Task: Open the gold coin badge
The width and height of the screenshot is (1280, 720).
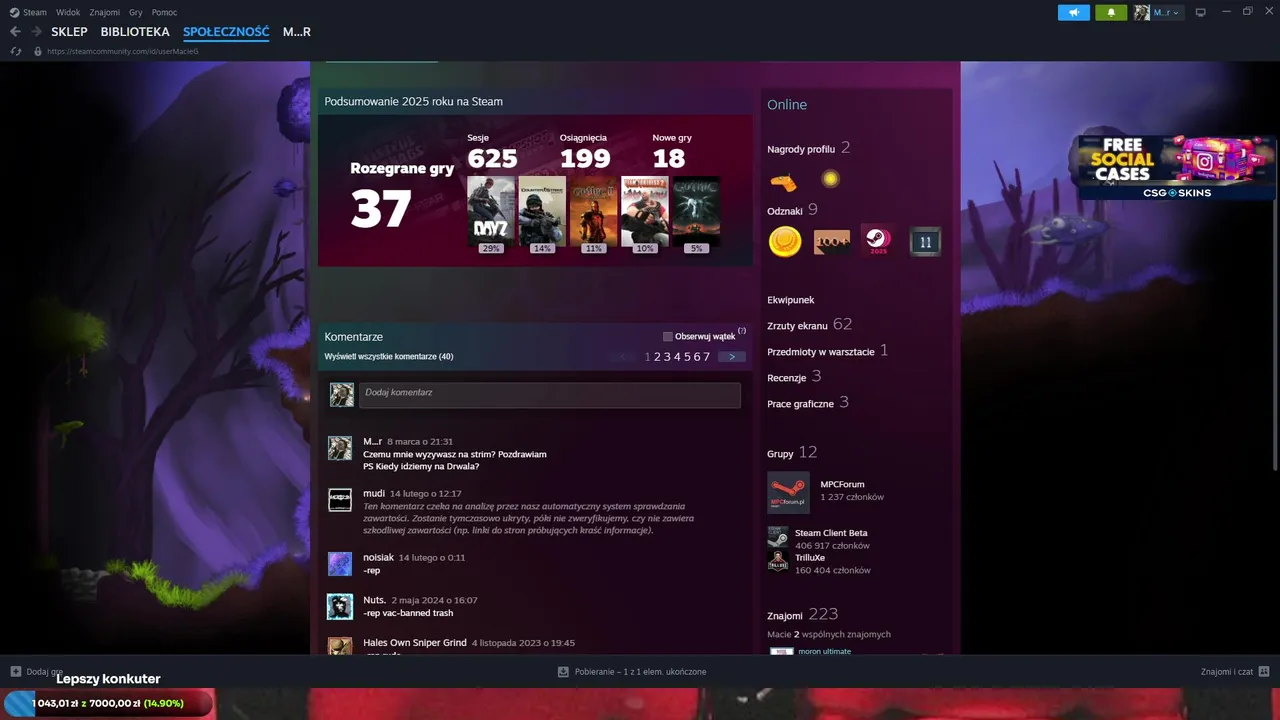Action: pyautogui.click(x=784, y=241)
